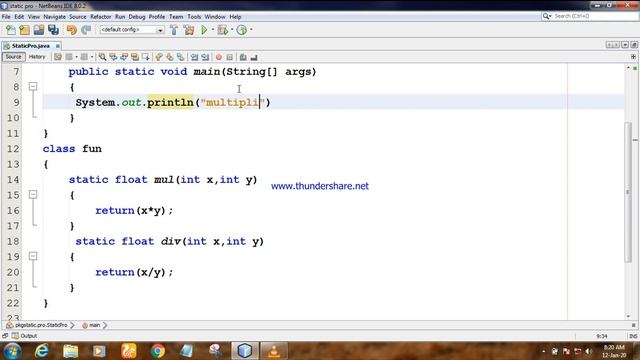Click "return(x/y);" on line 20

point(134,272)
